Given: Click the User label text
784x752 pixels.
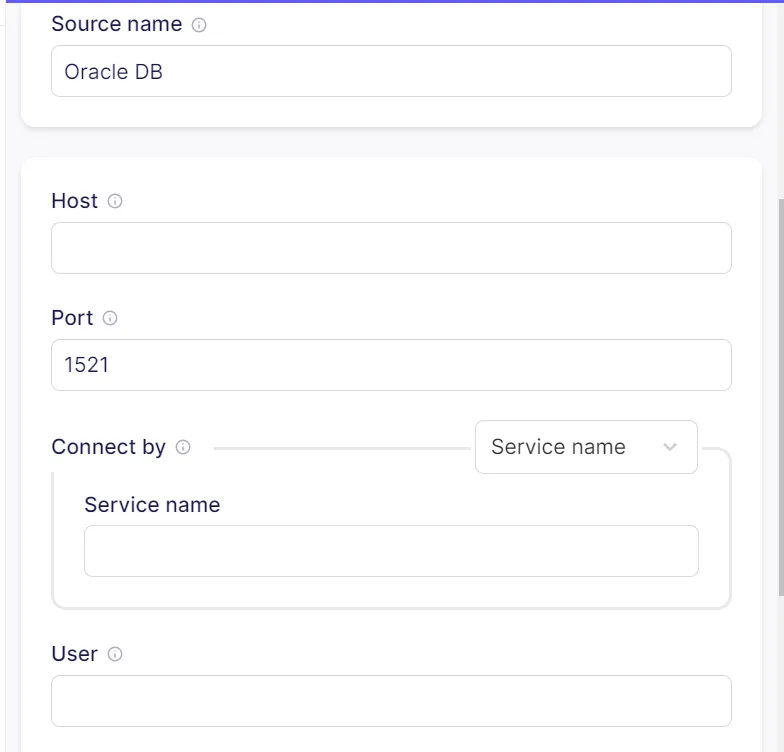Looking at the screenshot, I should 74,654.
